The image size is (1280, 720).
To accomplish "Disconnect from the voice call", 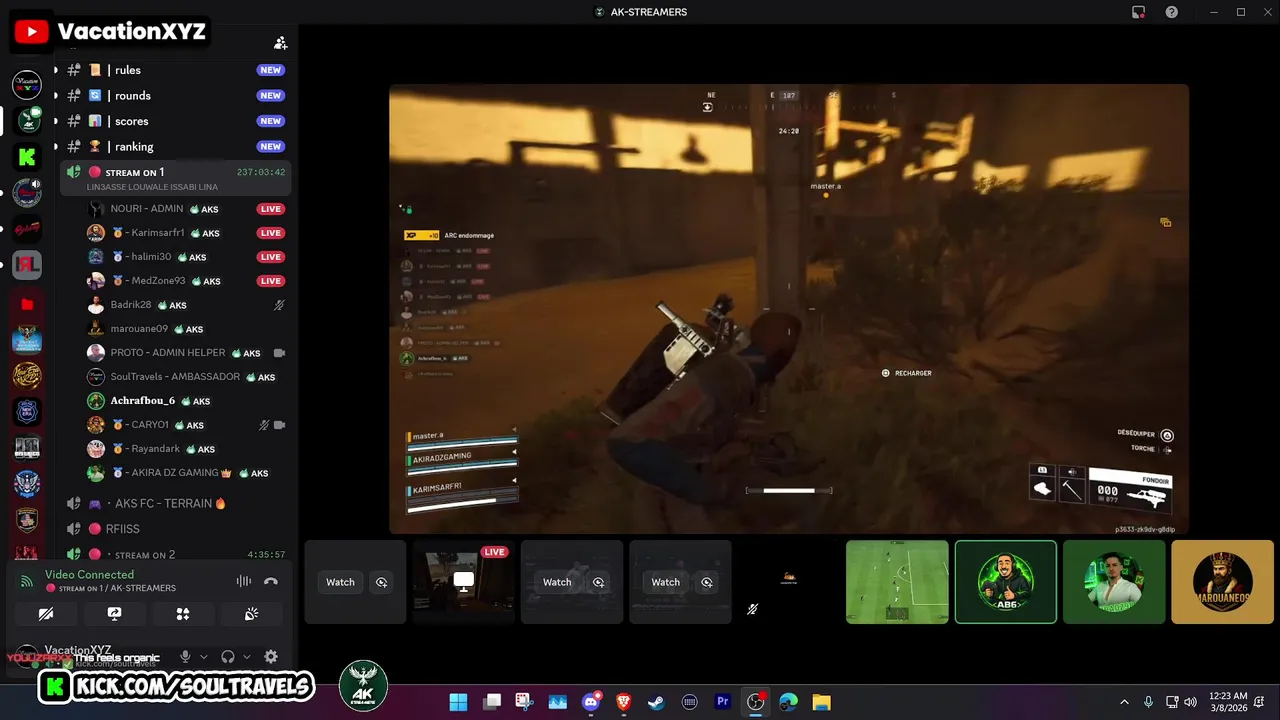I will [x=270, y=581].
